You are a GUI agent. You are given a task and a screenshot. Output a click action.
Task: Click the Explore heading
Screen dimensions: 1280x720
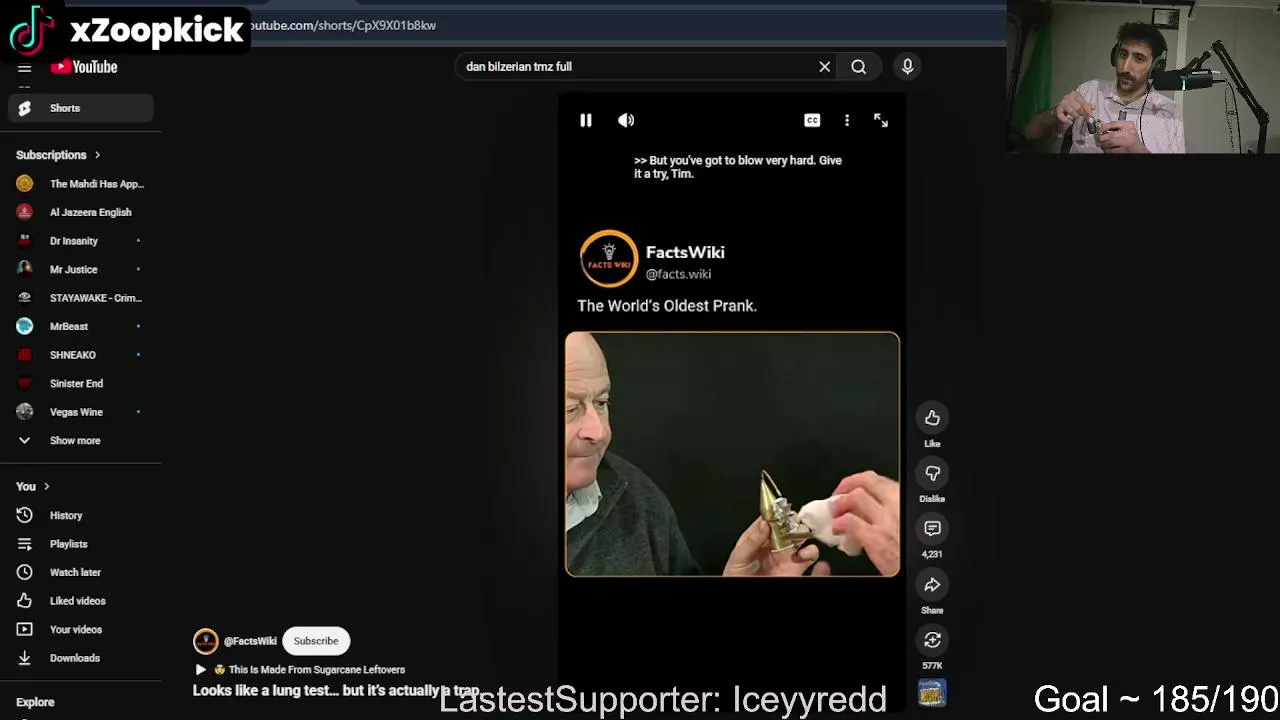35,702
